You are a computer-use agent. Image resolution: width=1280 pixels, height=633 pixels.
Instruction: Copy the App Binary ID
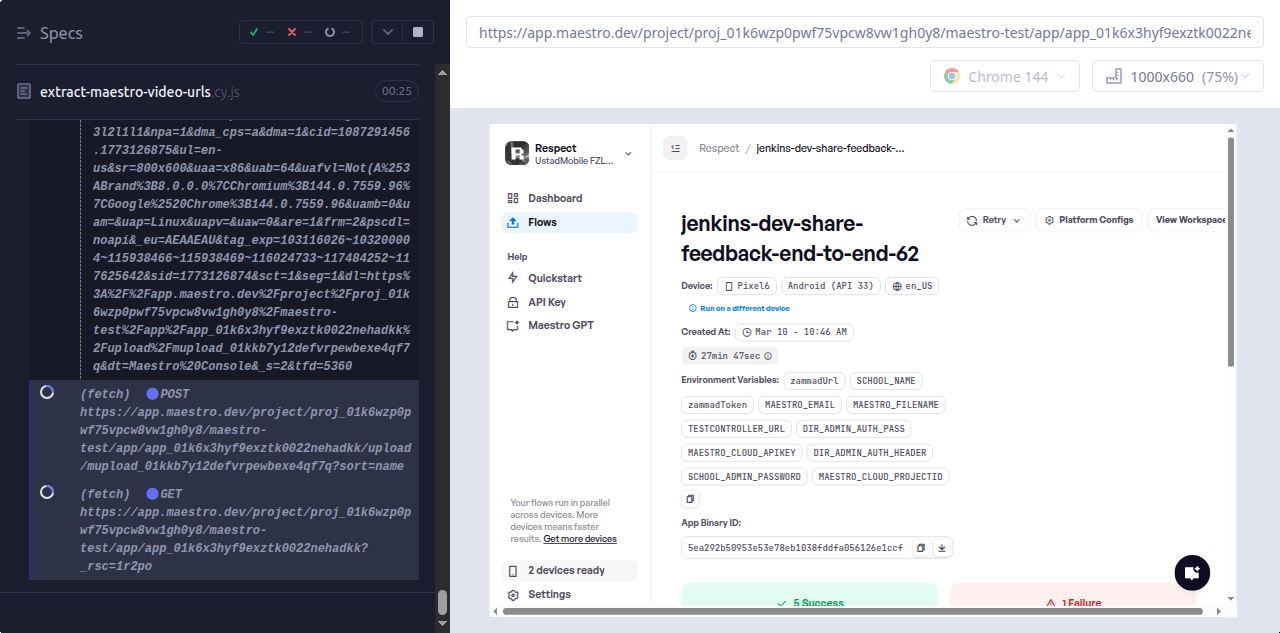[x=921, y=548]
